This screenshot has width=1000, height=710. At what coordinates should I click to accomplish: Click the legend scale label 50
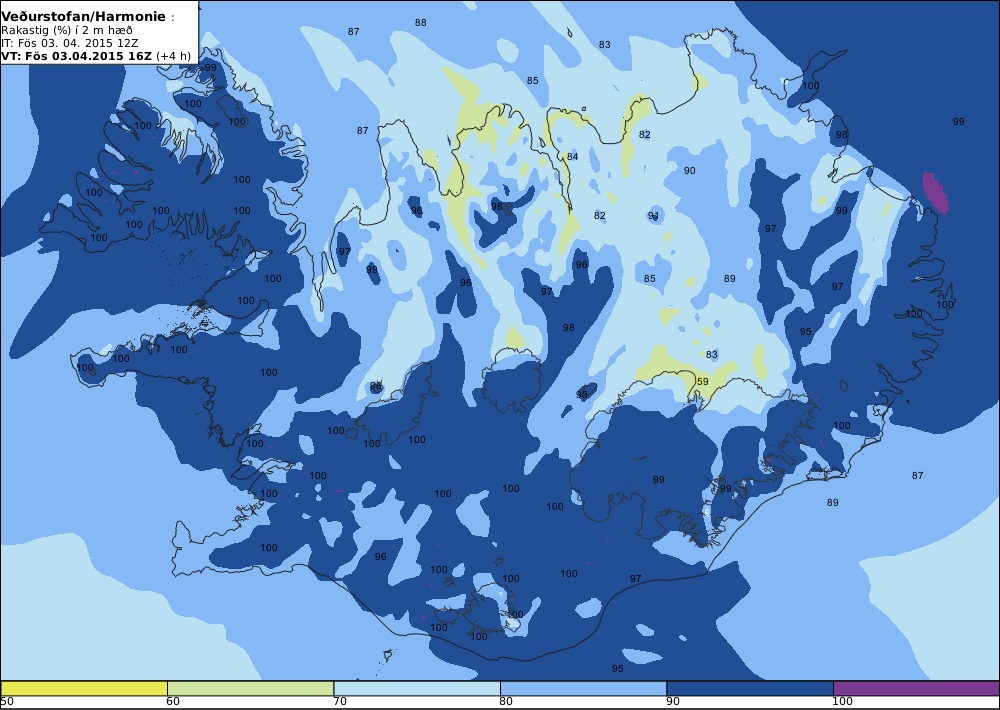pos(7,702)
